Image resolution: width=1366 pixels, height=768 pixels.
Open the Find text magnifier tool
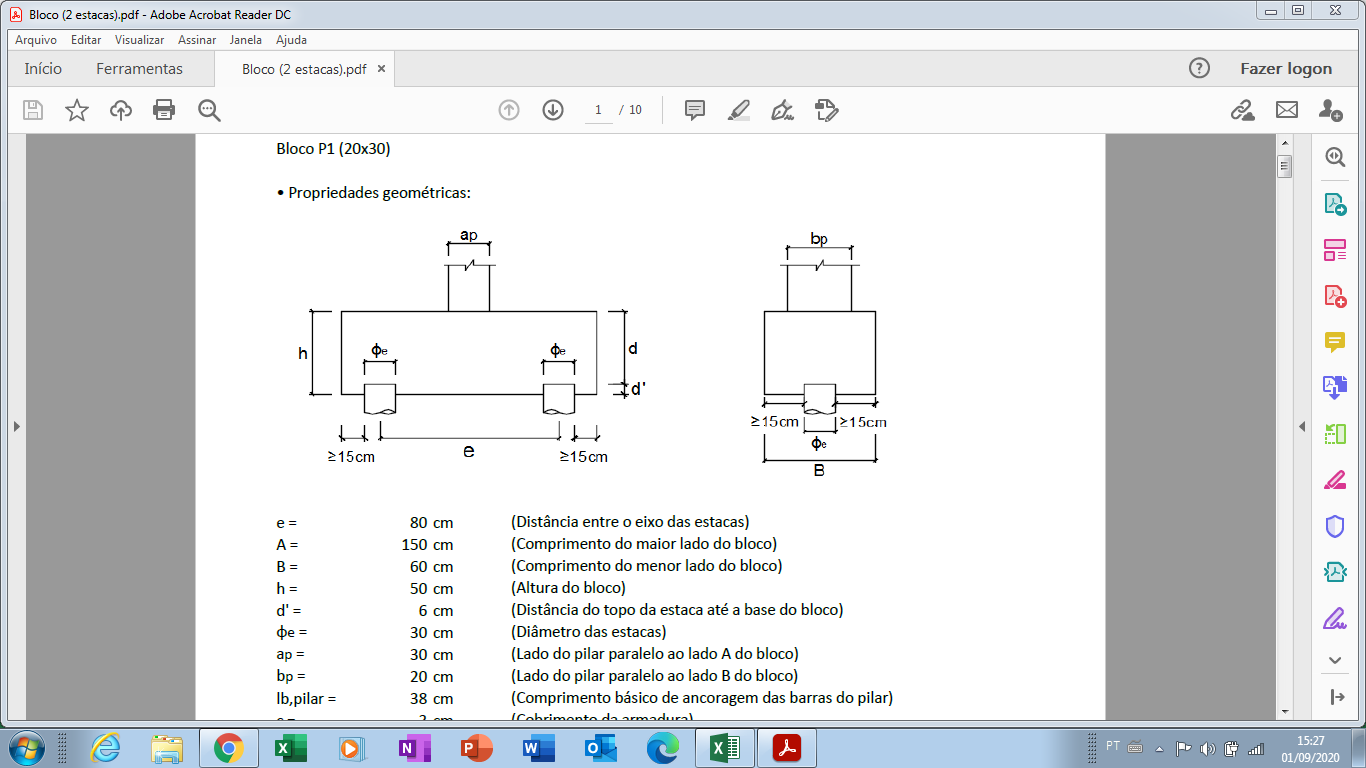209,110
